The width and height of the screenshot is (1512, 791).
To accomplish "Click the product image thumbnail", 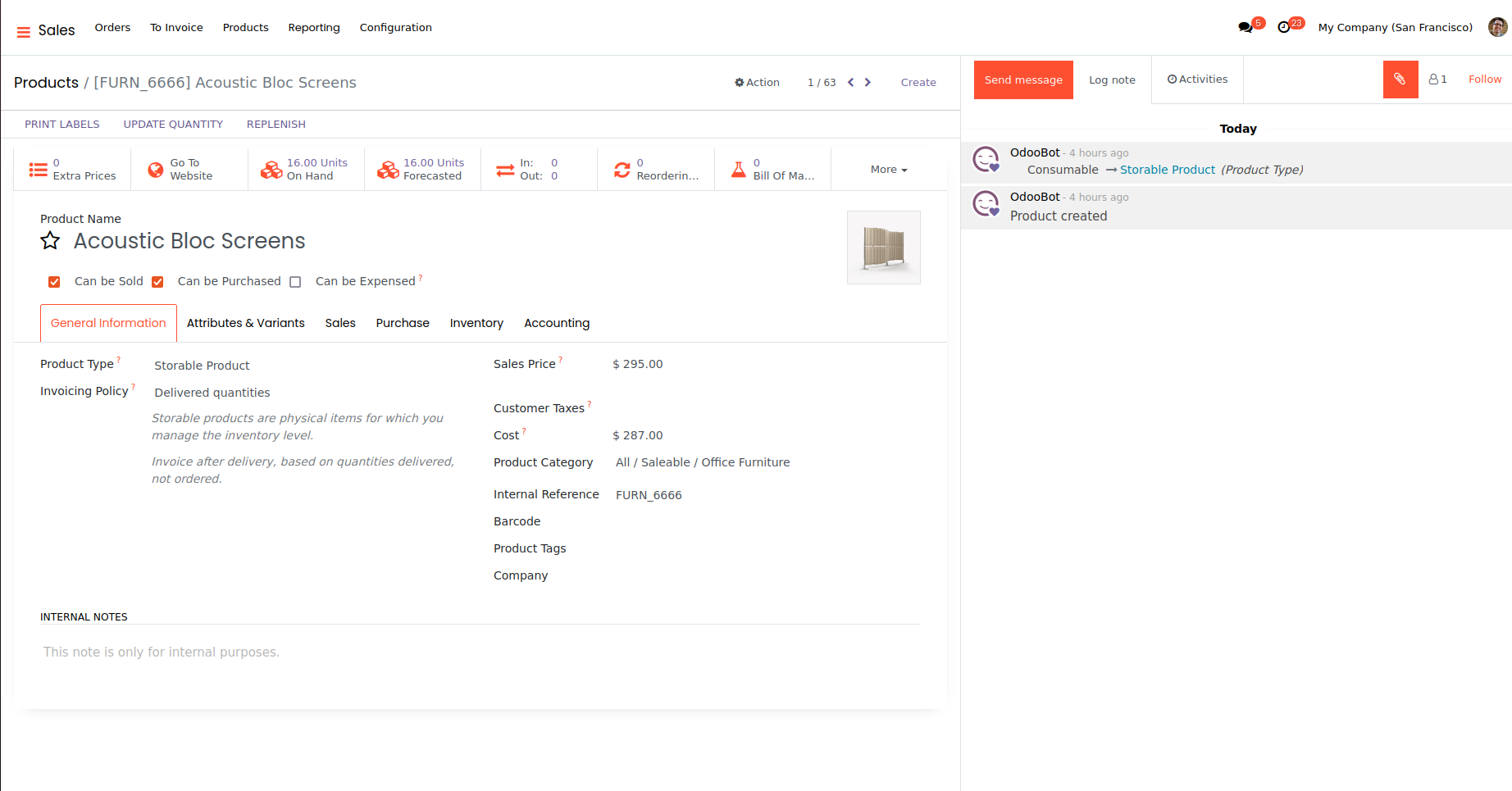I will (x=883, y=248).
